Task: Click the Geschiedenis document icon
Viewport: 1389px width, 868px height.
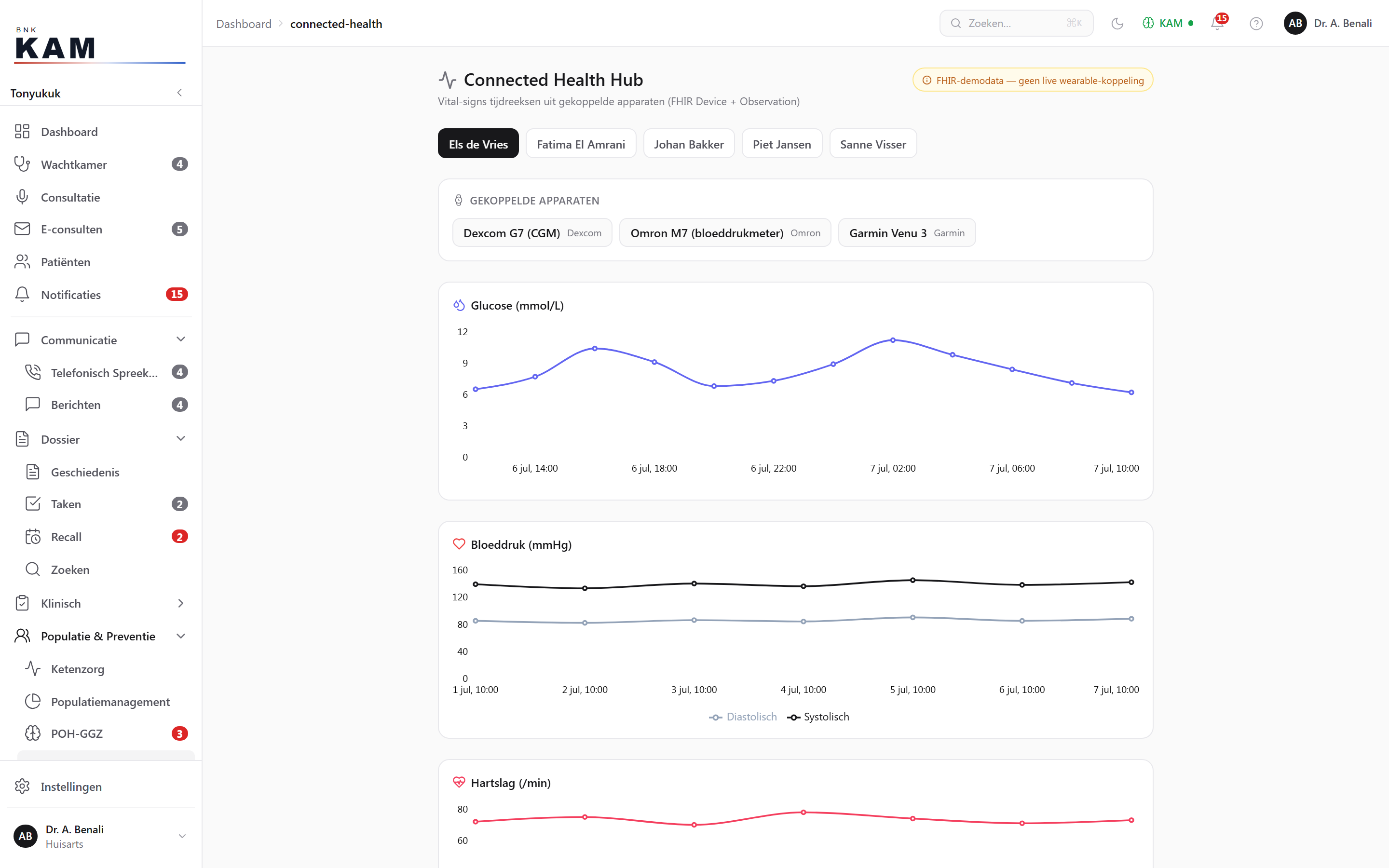Action: click(33, 472)
